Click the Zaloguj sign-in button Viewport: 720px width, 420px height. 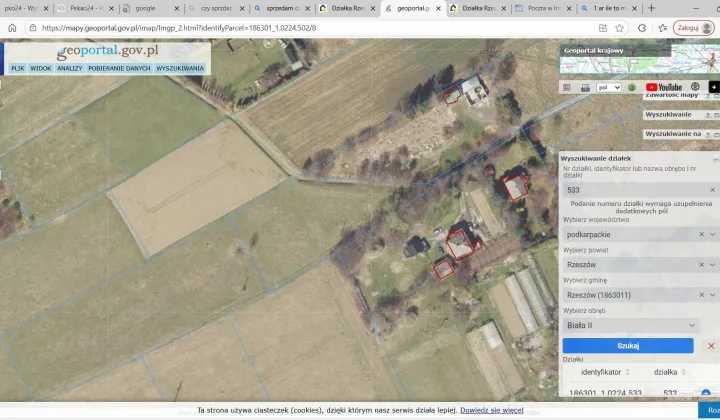(694, 28)
